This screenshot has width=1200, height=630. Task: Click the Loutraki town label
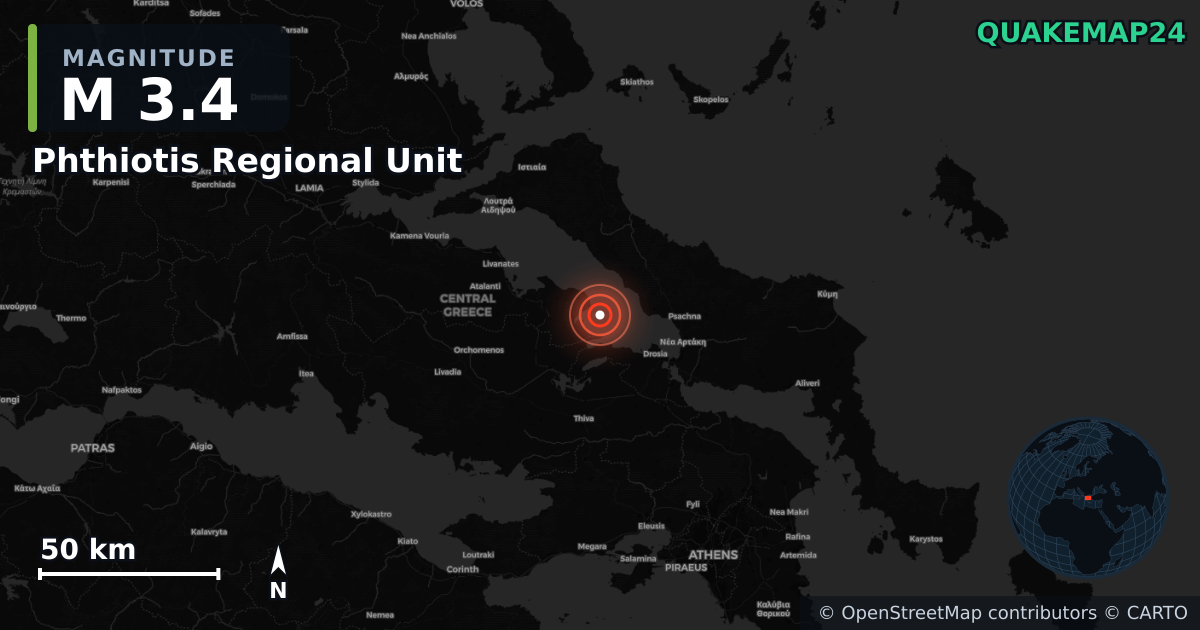pyautogui.click(x=478, y=555)
